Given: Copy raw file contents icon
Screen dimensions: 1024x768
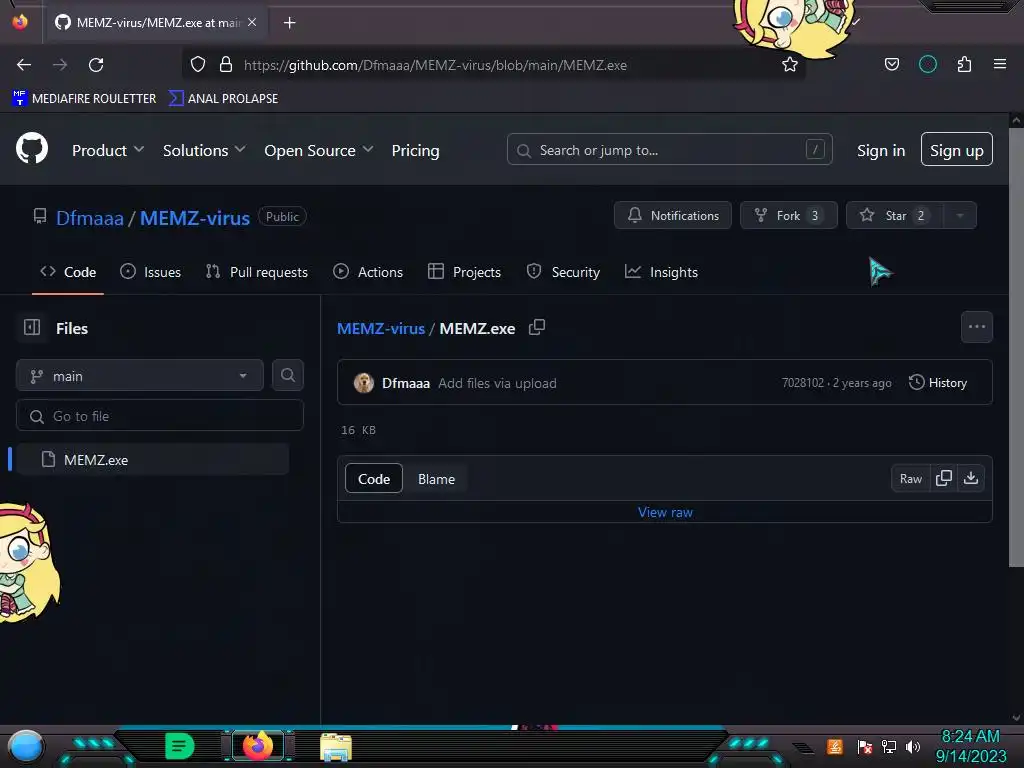Looking at the screenshot, I should click(x=943, y=478).
